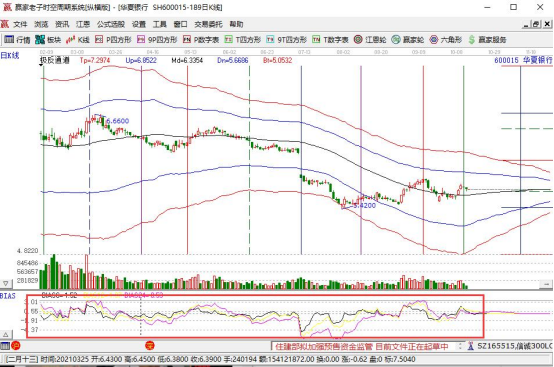Open the 六角形 hexagon tool
Image resolution: width=554 pixels, height=367 pixels.
446,40
